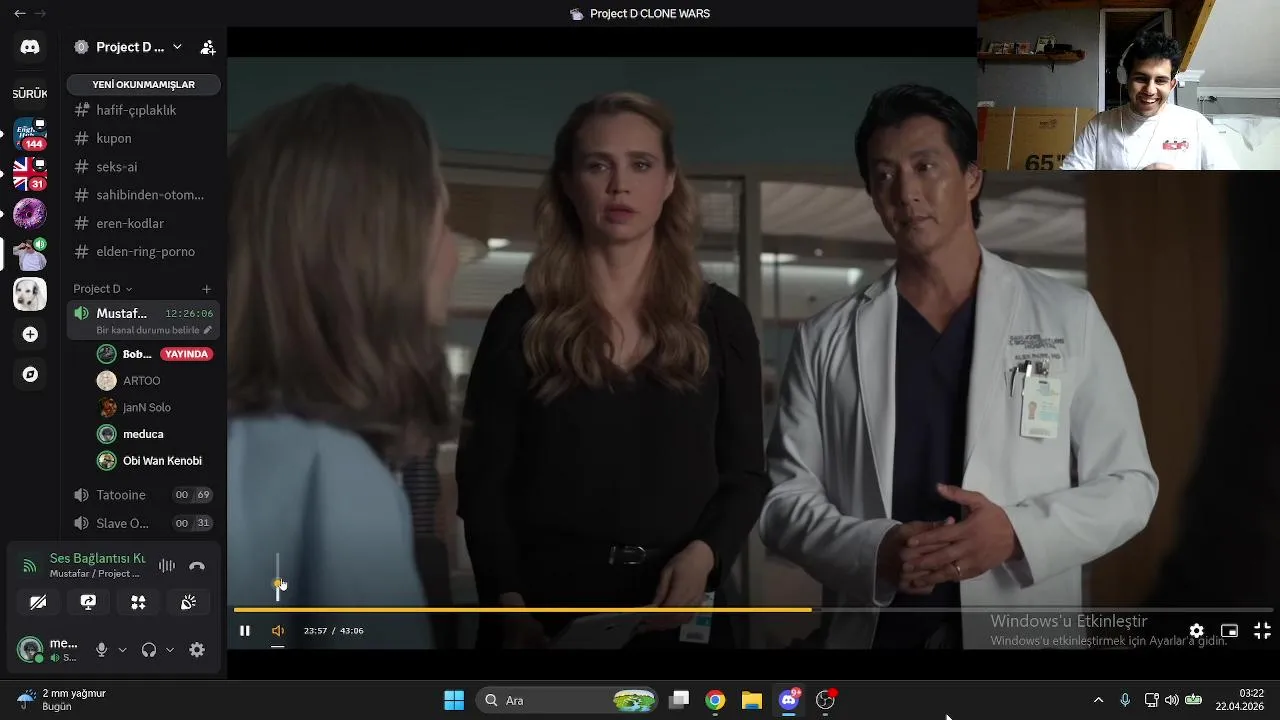Click the invite people icon by the server name

coord(208,47)
